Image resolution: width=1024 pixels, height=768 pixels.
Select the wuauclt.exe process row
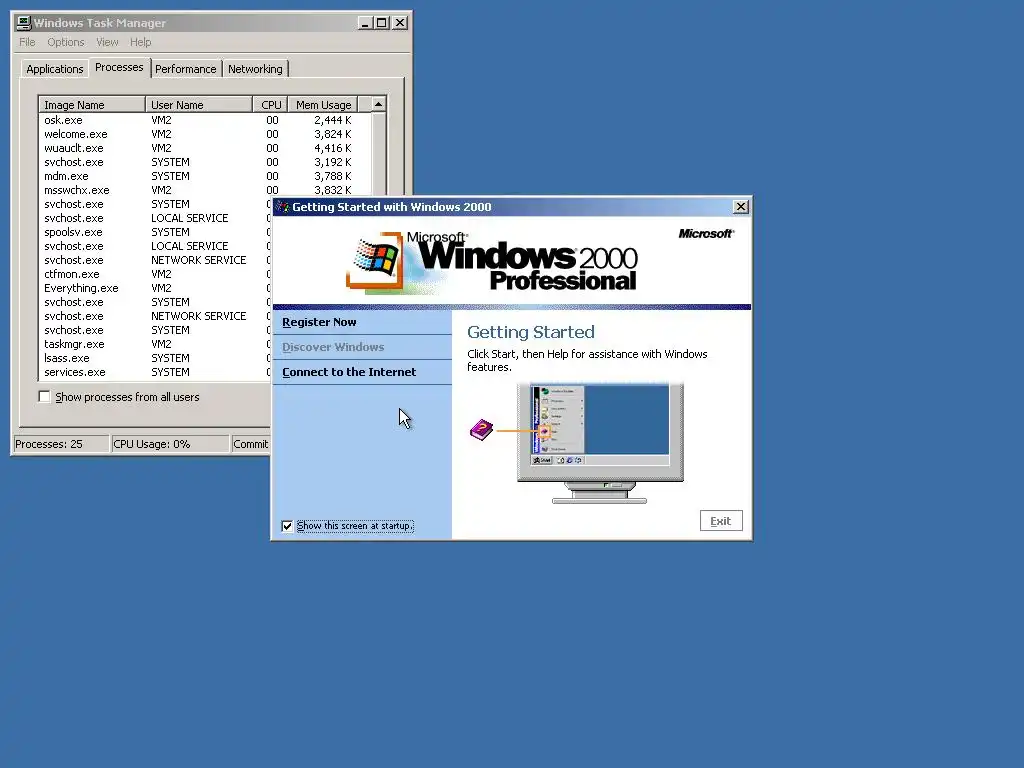click(204, 148)
